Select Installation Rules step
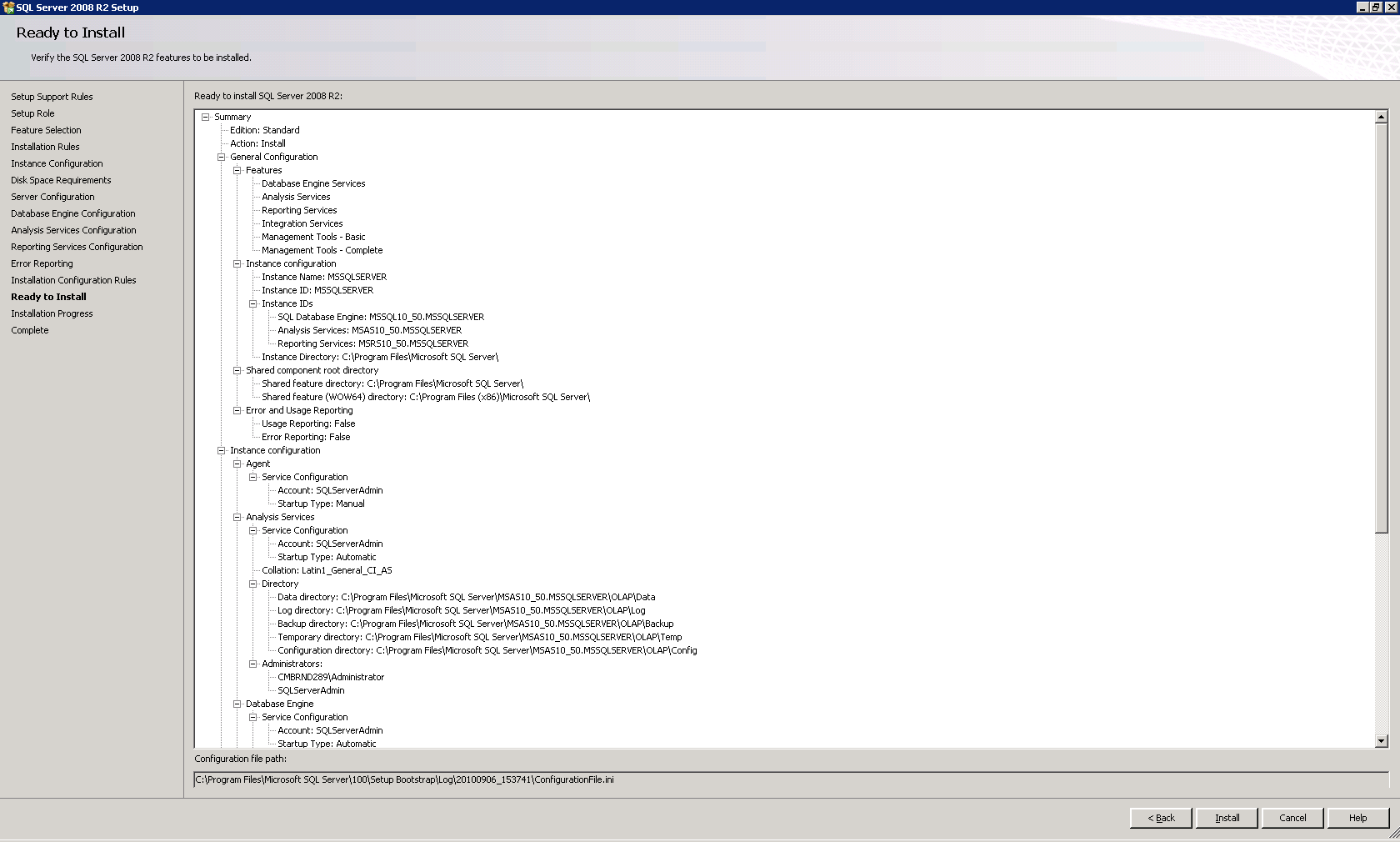 [45, 147]
